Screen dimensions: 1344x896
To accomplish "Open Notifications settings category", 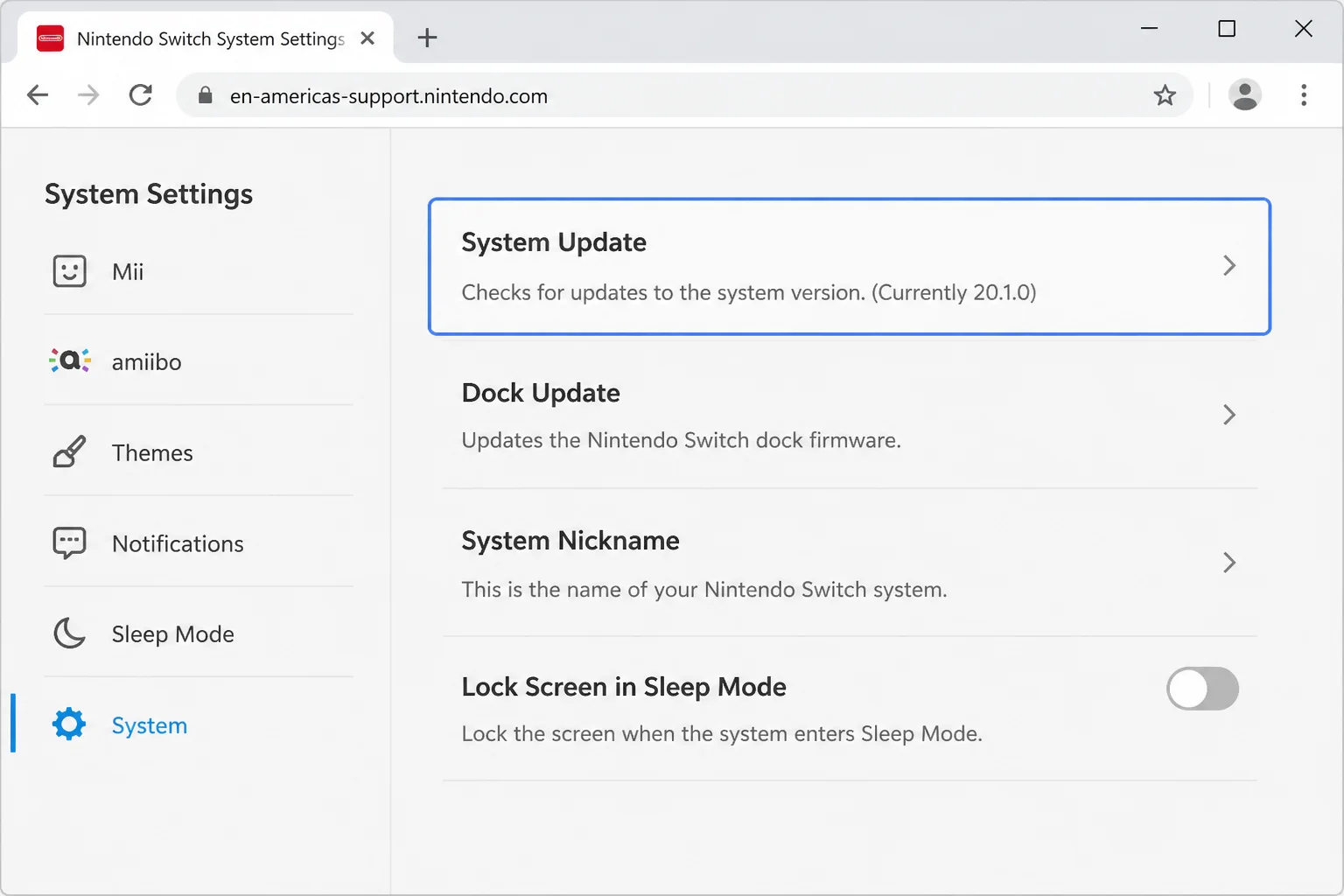I will [199, 543].
